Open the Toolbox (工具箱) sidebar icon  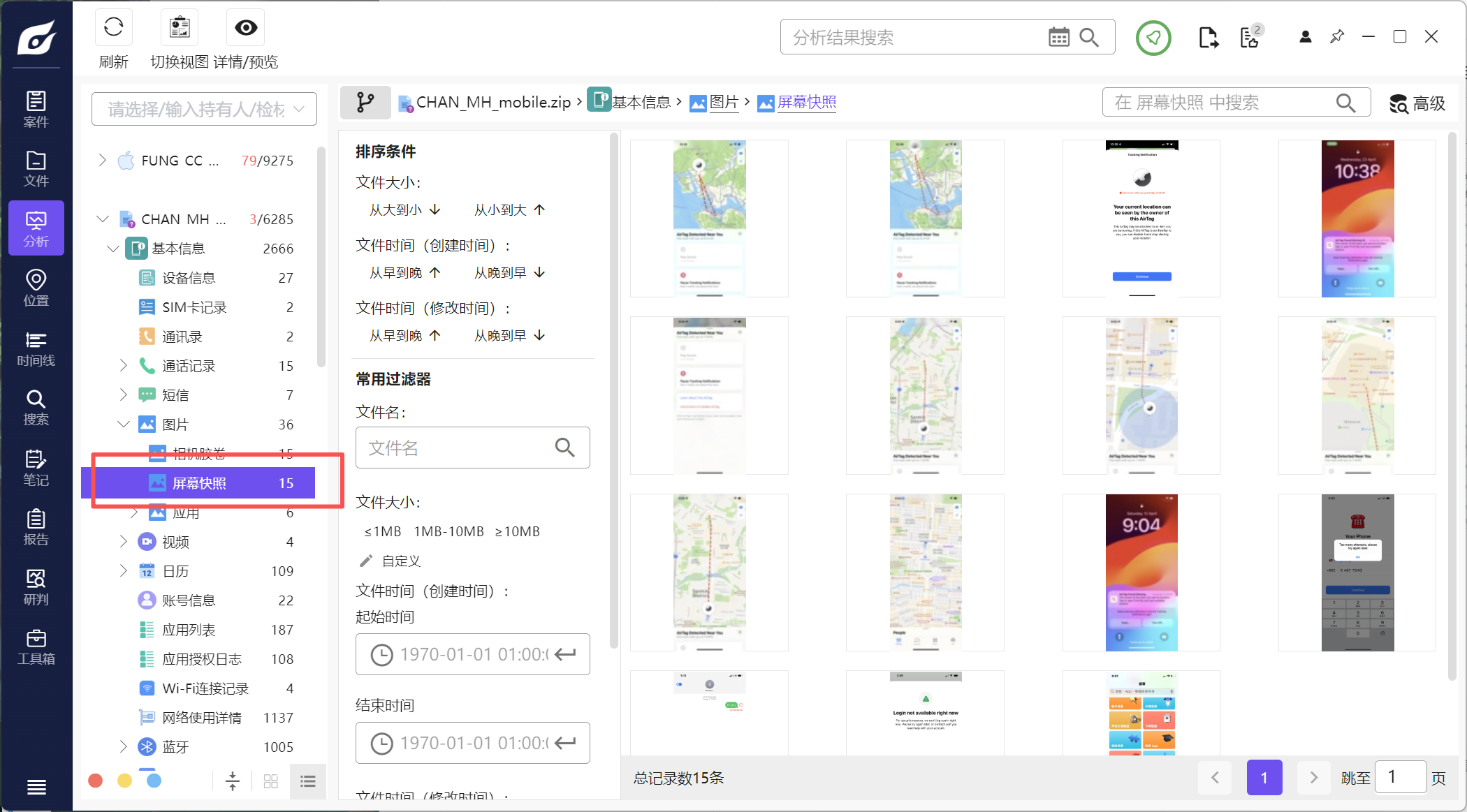[36, 647]
